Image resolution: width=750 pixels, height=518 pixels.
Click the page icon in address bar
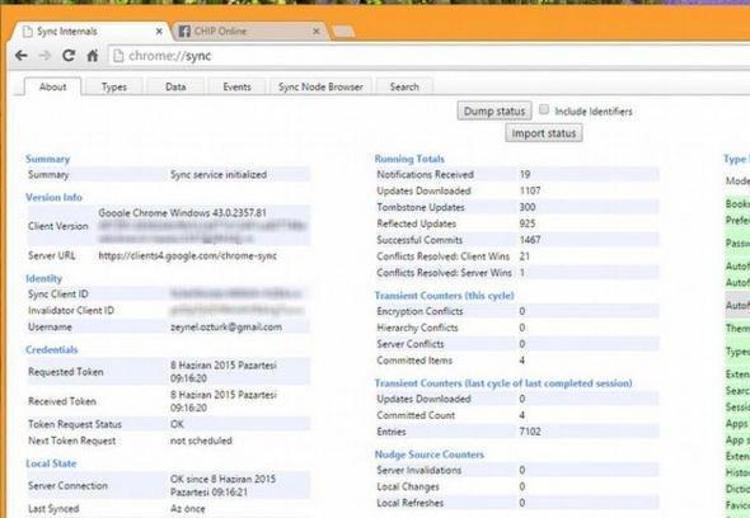(x=118, y=56)
